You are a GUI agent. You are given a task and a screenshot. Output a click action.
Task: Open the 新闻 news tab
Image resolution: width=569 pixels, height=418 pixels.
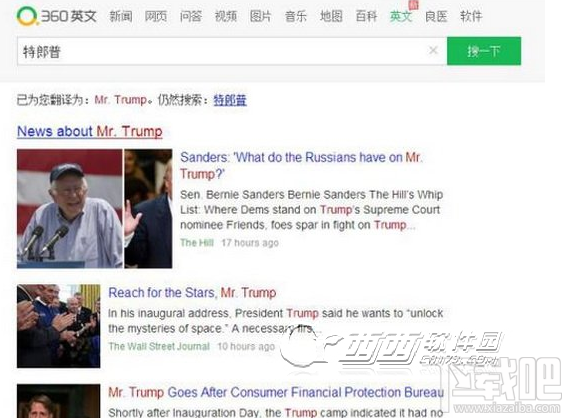(x=121, y=16)
